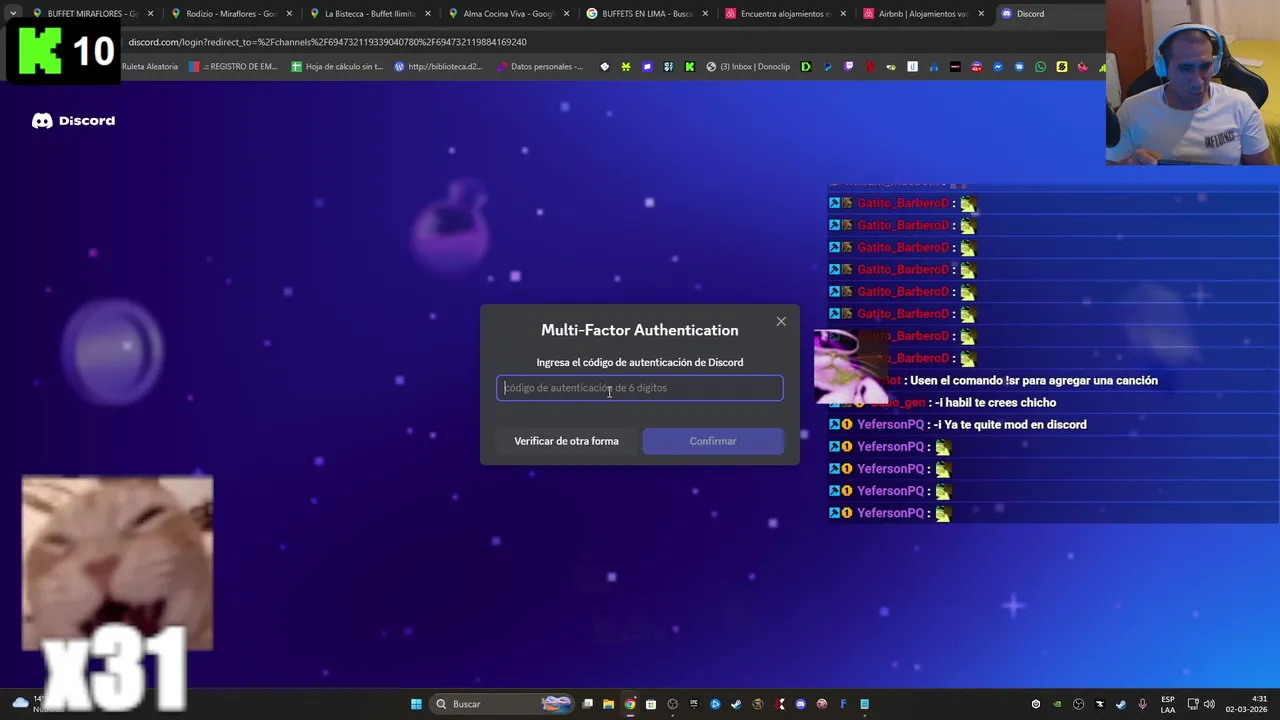Screen dimensions: 1280x720
Task: Click the webcam feed at top right
Action: coord(1193,82)
